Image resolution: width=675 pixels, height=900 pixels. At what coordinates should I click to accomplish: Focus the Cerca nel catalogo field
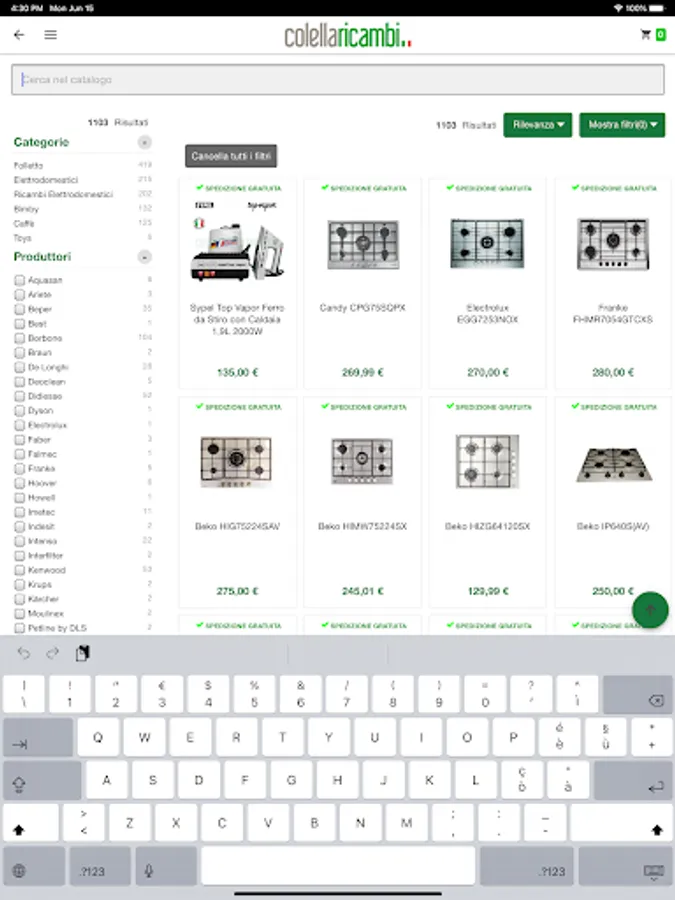click(x=338, y=80)
